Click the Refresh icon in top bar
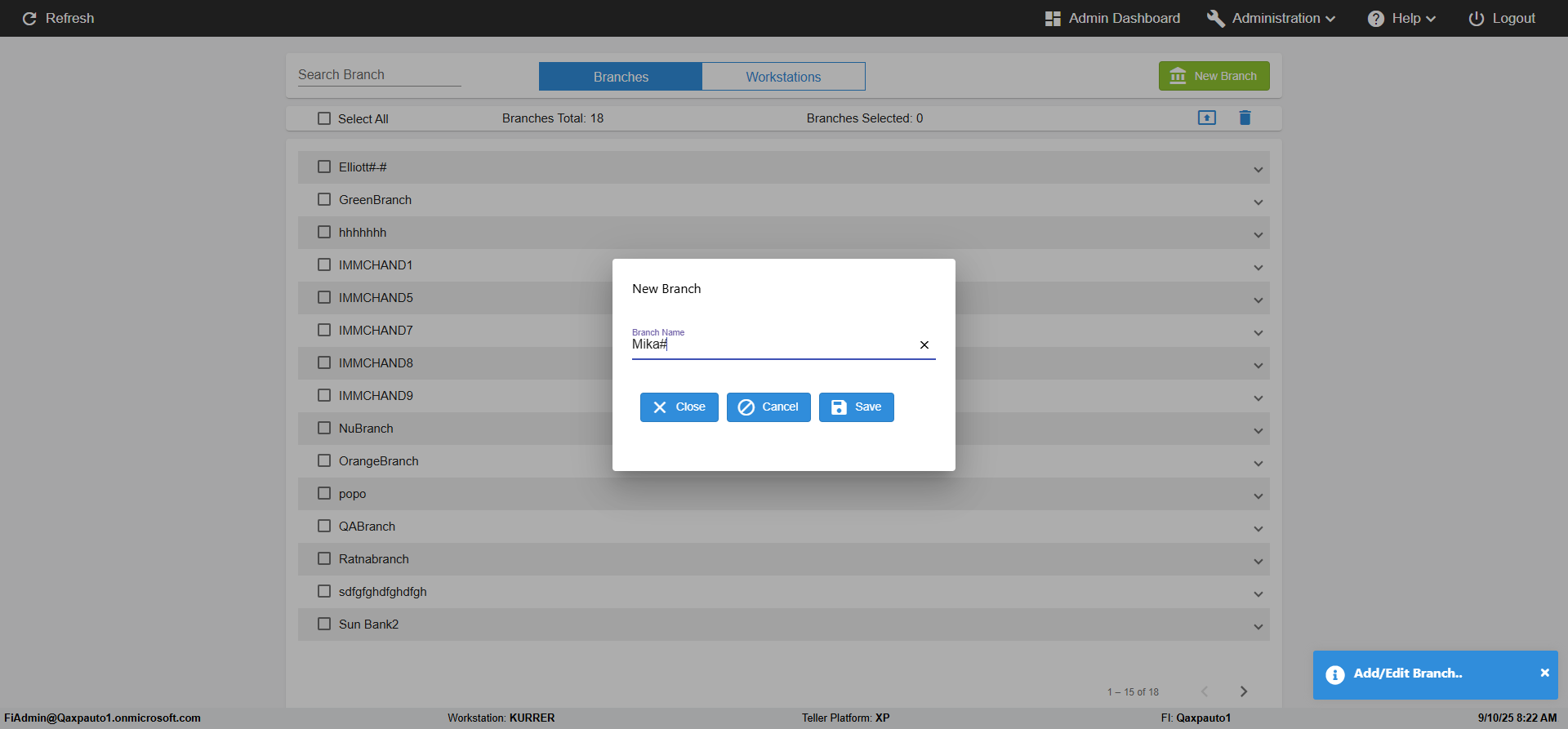This screenshot has height=729, width=1568. tap(29, 19)
